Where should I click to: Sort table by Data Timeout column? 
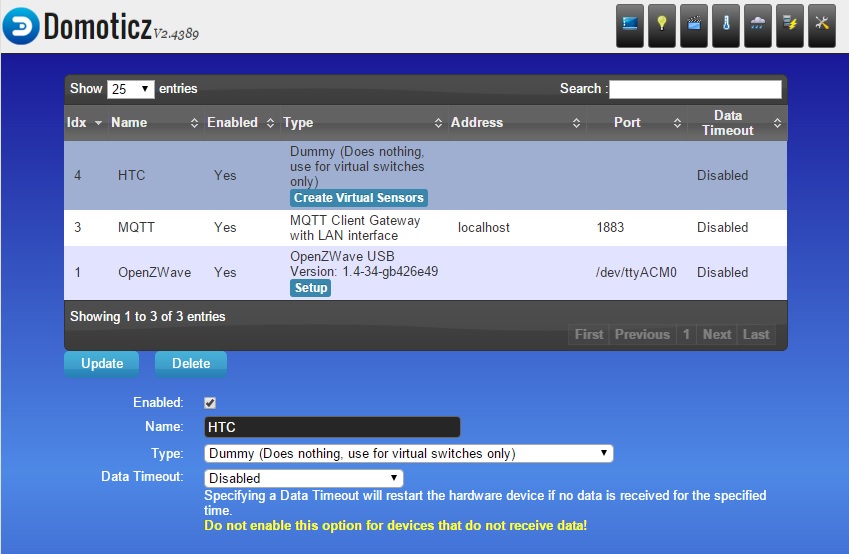click(x=737, y=122)
